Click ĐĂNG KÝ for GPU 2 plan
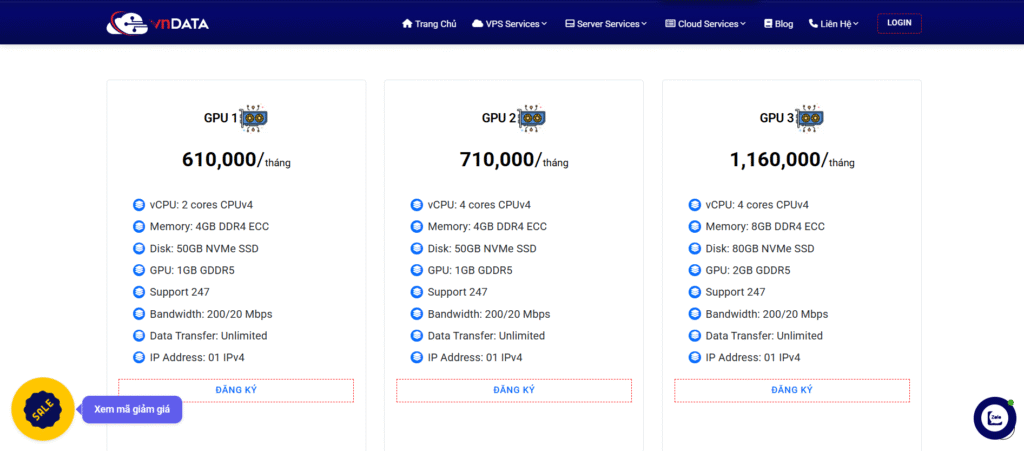The width and height of the screenshot is (1024, 451). click(514, 390)
